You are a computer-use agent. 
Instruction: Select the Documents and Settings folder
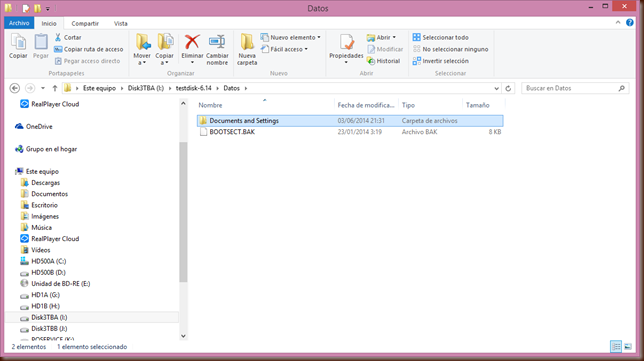(x=350, y=121)
